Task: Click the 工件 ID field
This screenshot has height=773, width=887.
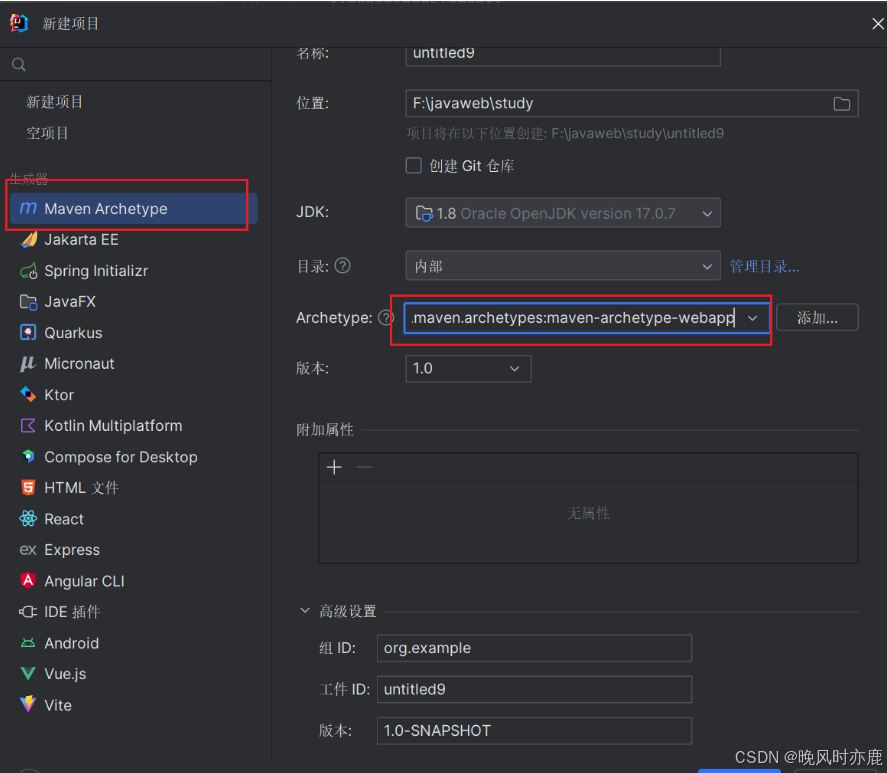Action: (534, 689)
